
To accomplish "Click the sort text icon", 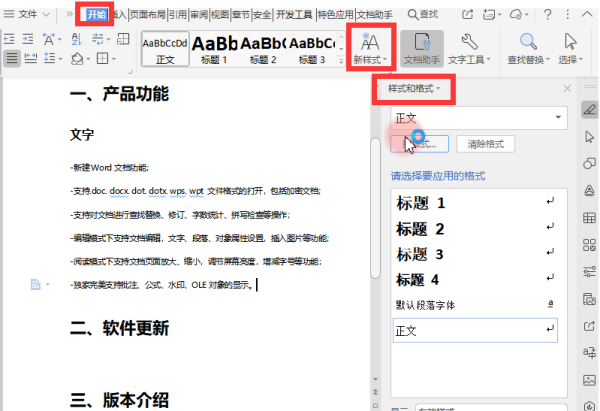I will [77, 39].
